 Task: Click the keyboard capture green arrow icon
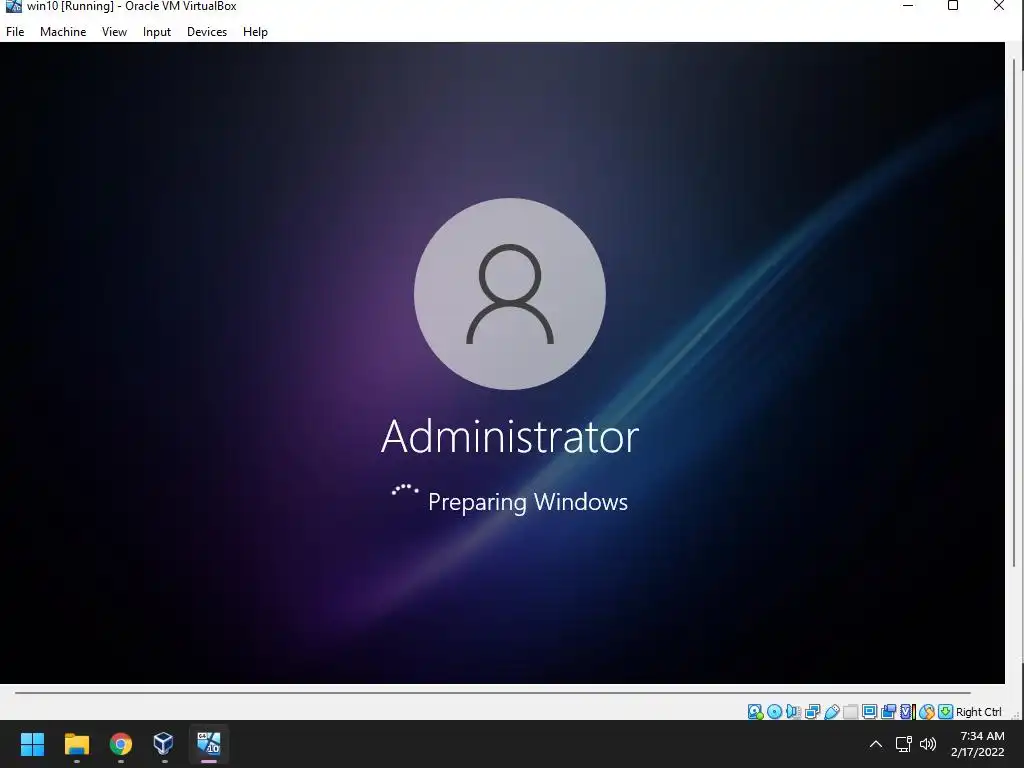(x=945, y=712)
